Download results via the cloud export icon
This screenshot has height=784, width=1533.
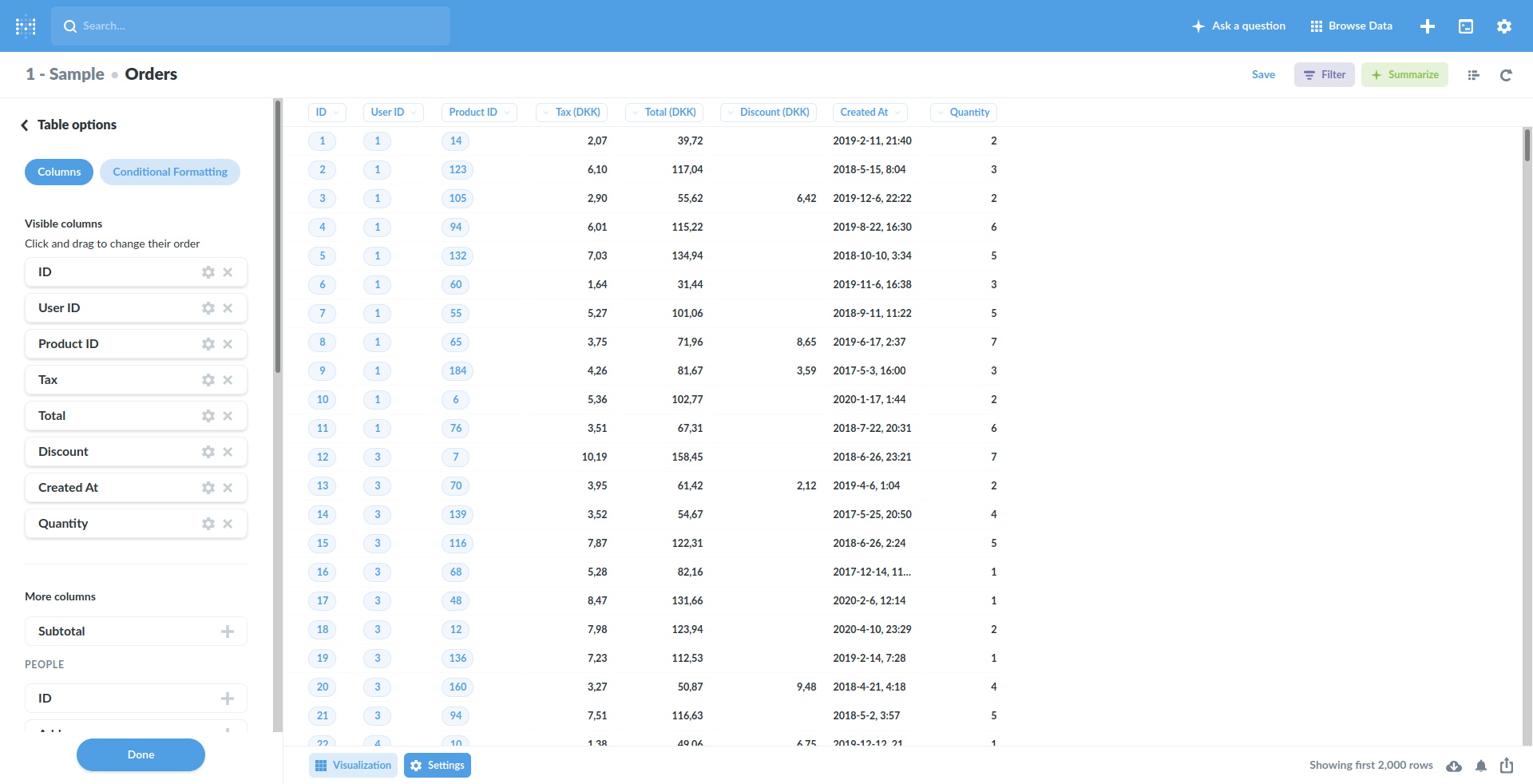(1454, 766)
